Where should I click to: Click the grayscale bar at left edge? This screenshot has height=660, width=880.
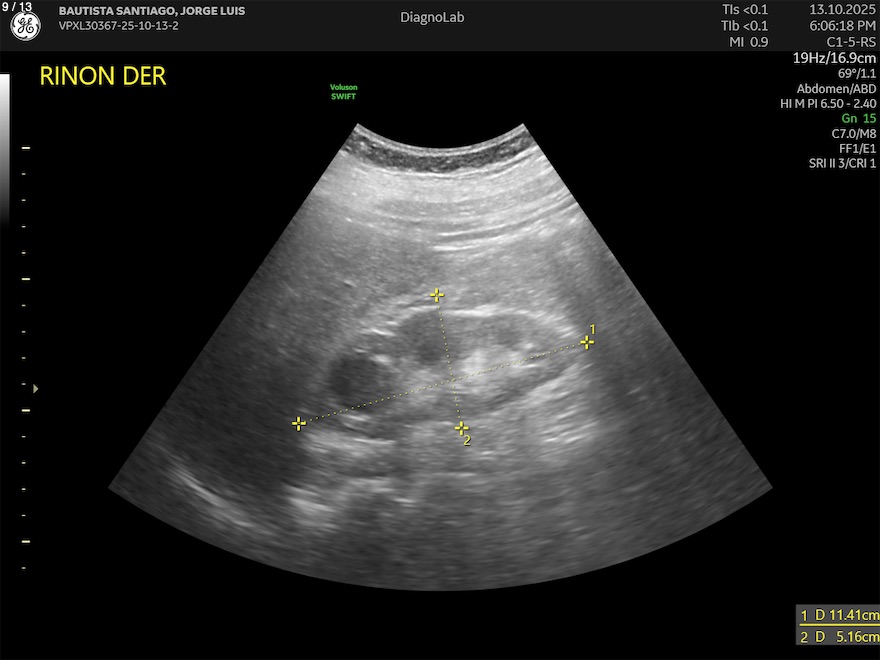pyautogui.click(x=6, y=150)
